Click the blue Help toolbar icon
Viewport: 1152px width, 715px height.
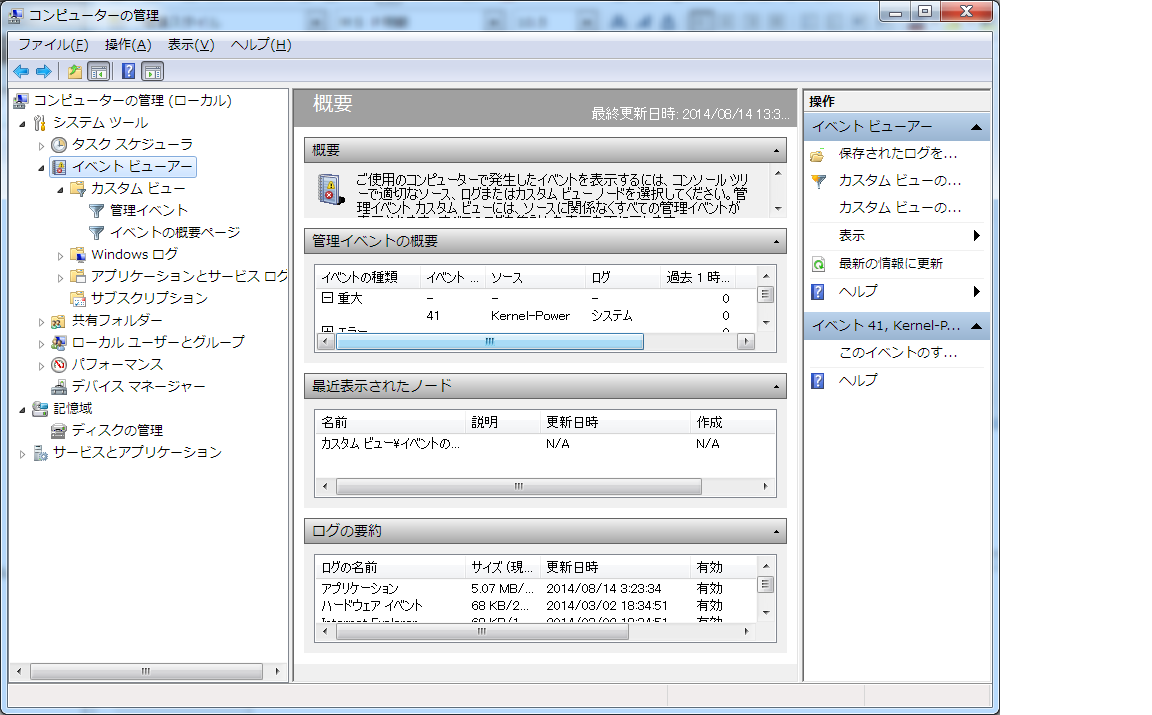tap(129, 71)
